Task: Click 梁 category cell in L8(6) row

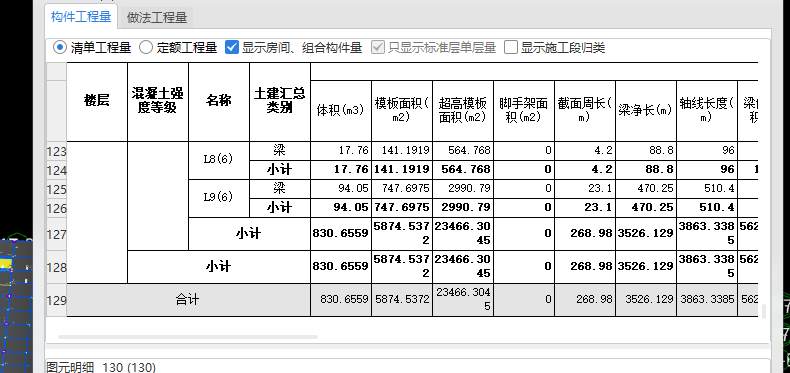Action: [280, 150]
